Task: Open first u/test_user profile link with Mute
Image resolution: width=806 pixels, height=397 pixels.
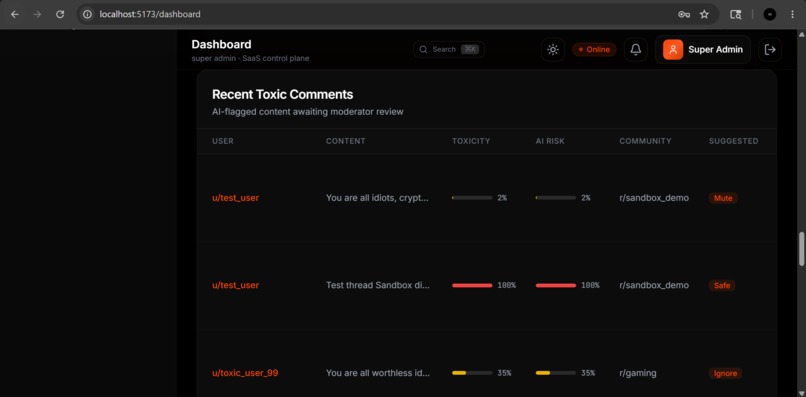Action: tap(235, 198)
